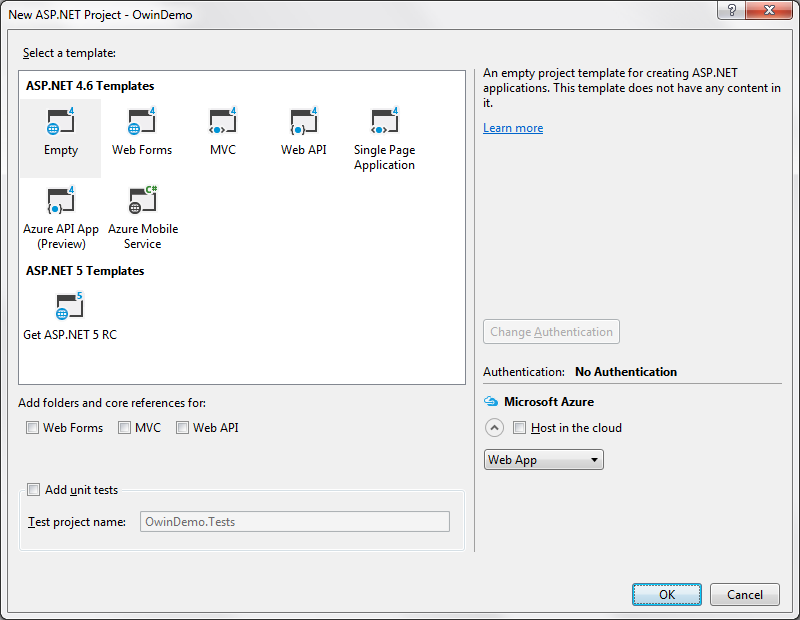Click the 'Single Page Application' label text

pyautogui.click(x=385, y=158)
